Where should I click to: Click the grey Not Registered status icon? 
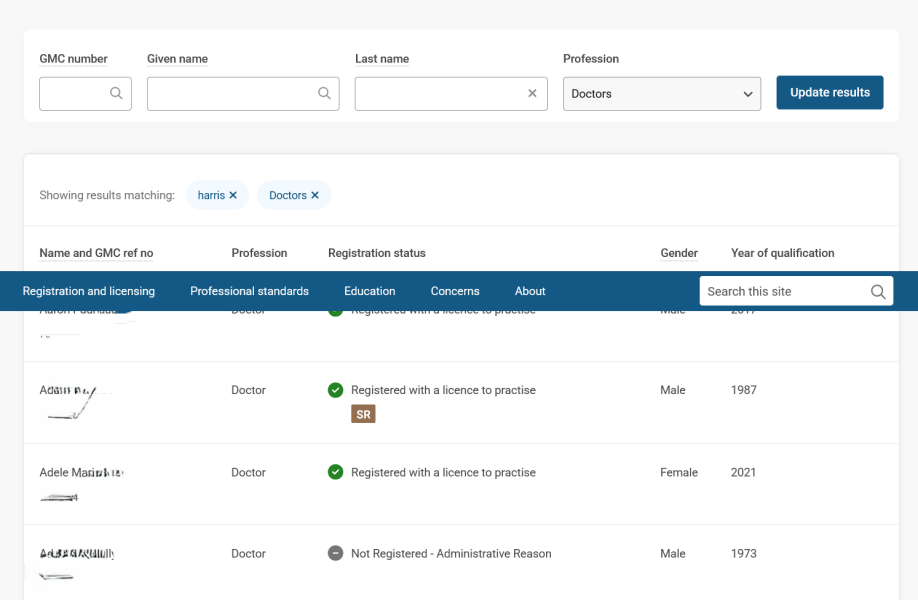pyautogui.click(x=336, y=553)
